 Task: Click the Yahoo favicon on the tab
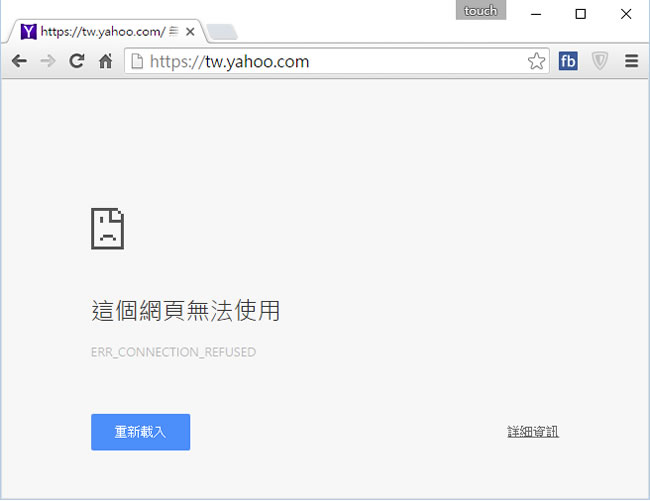pyautogui.click(x=29, y=31)
